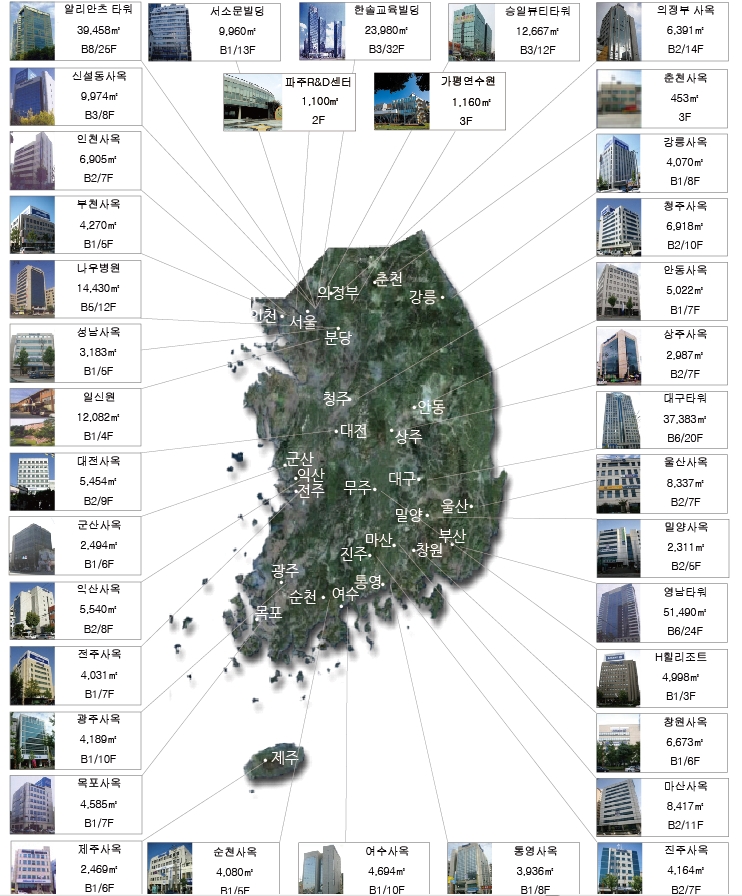Click the 서울 label on the map
The height and width of the screenshot is (896, 742).
coord(303,322)
